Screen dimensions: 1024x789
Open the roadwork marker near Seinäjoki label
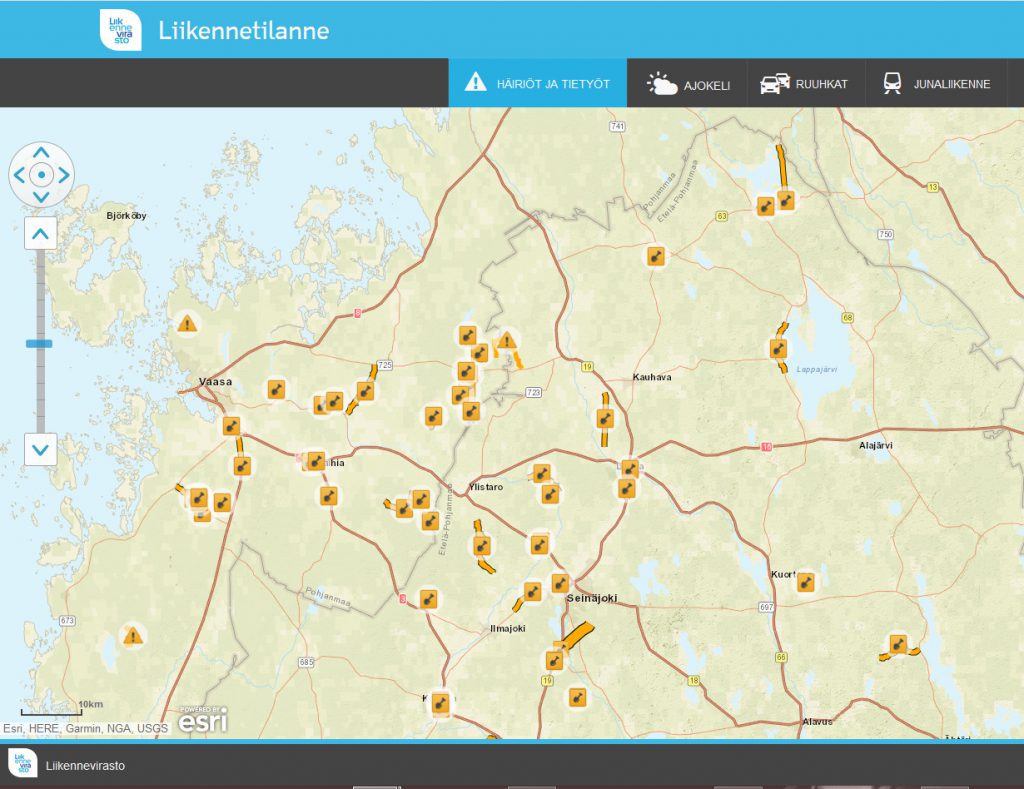560,583
